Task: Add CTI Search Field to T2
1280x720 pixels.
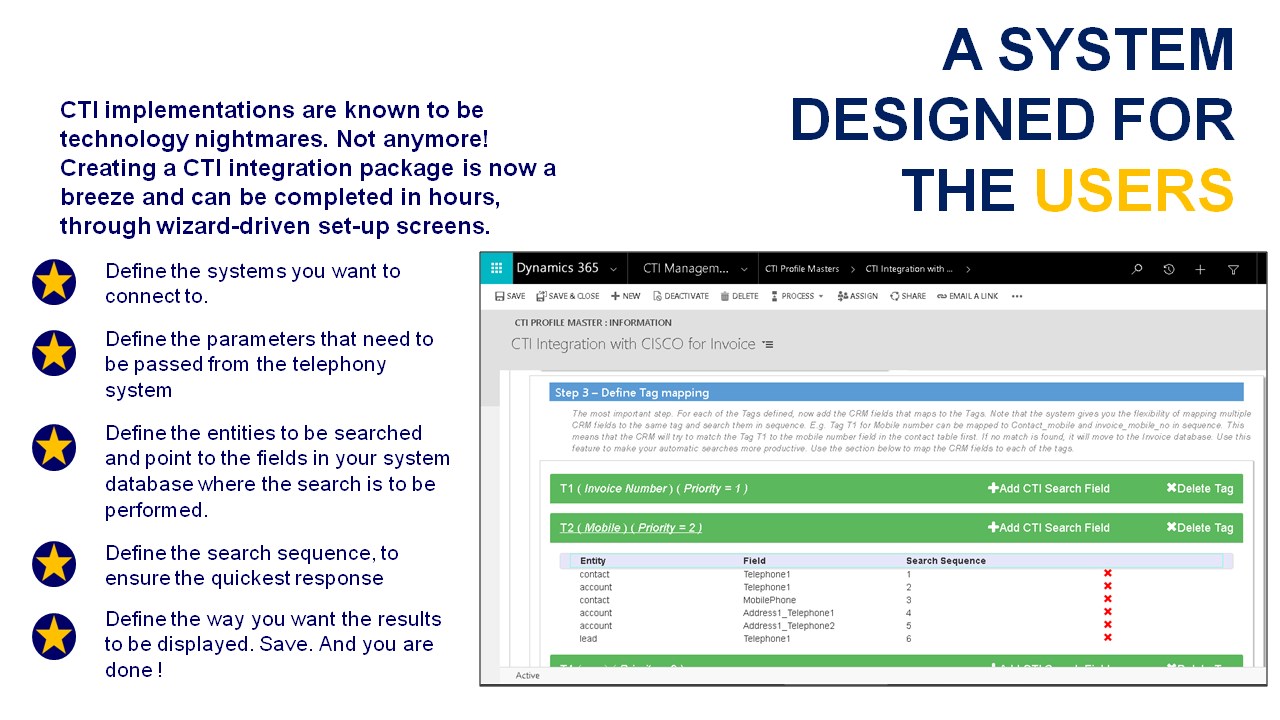Action: [x=1049, y=528]
